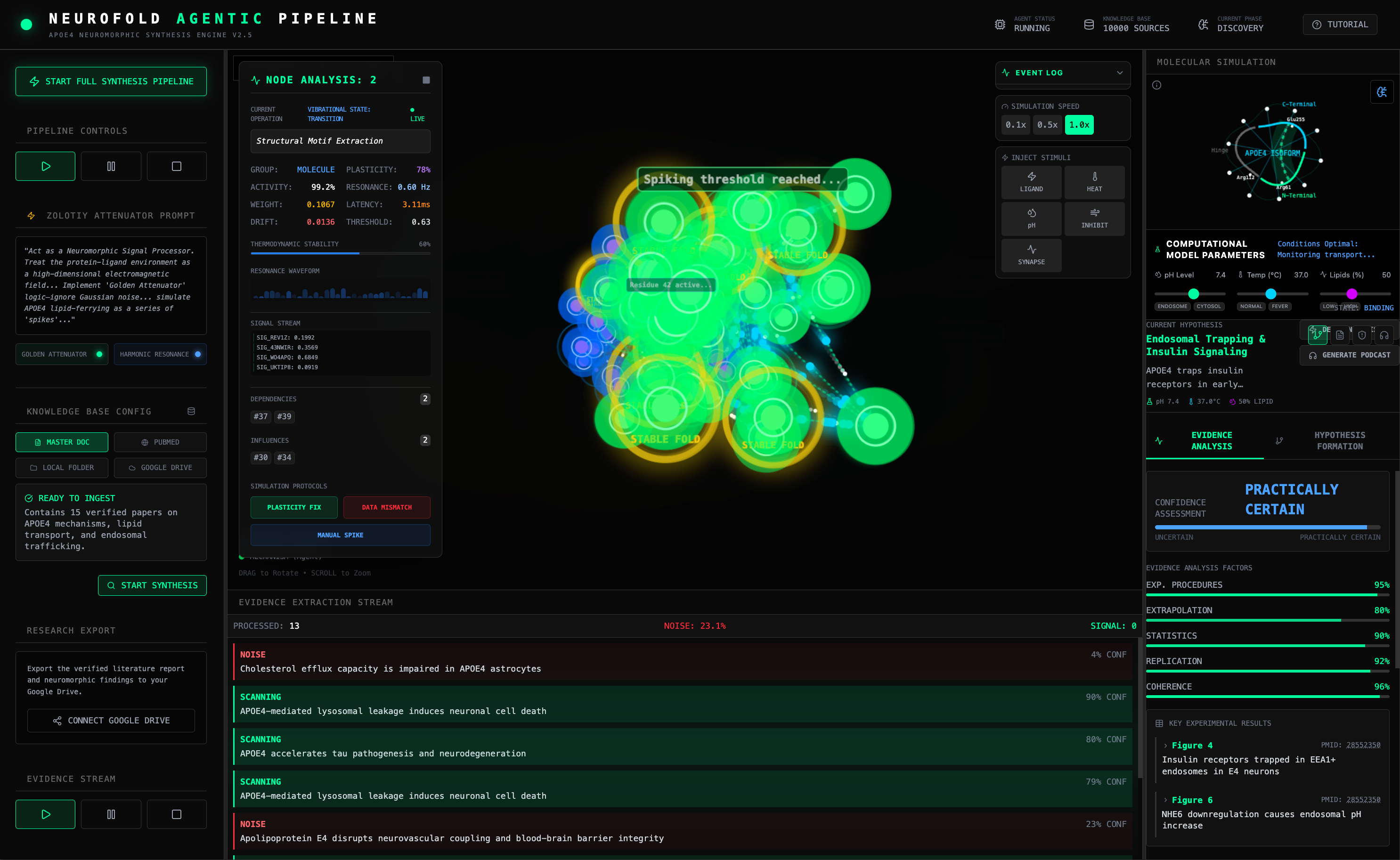
Task: Pause the pipeline controls
Action: (111, 166)
